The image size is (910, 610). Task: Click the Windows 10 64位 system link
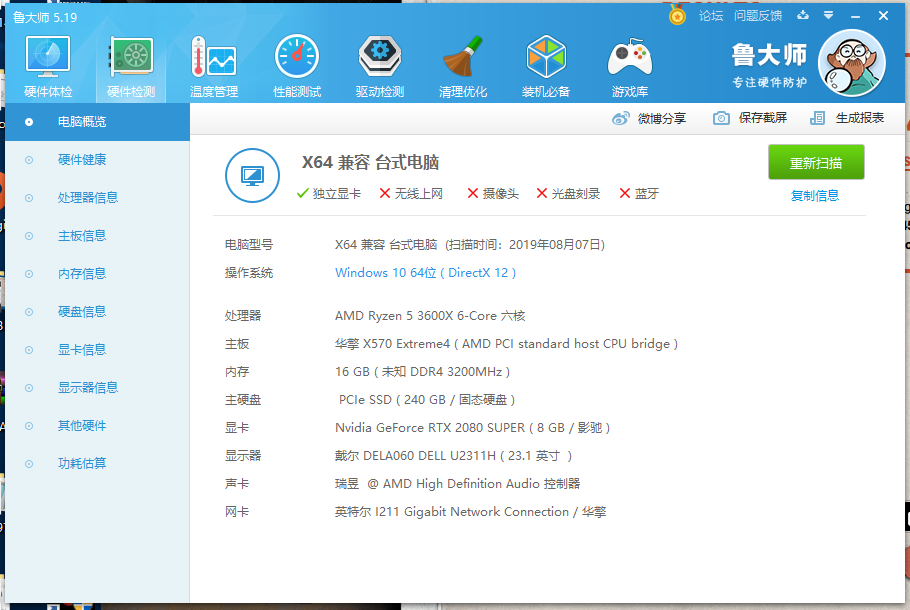pos(426,273)
